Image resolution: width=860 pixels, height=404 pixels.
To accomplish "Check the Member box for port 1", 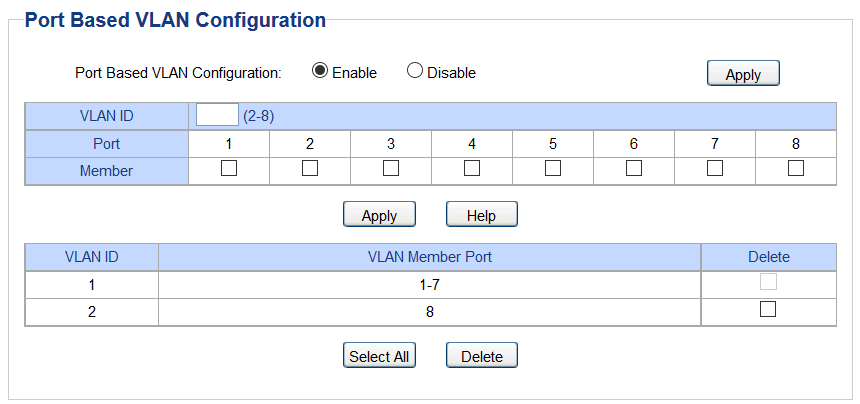I will tap(229, 169).
